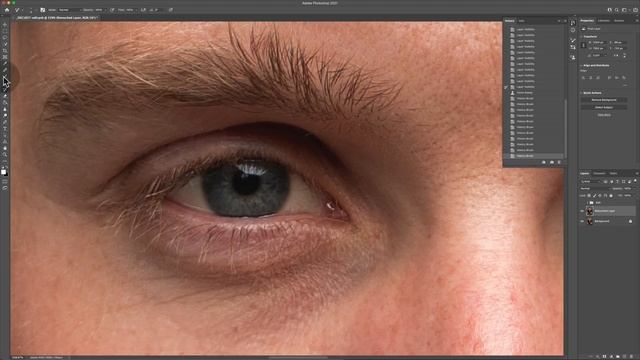Select the Dodge tool
The height and width of the screenshot is (360, 640).
[x=5, y=116]
